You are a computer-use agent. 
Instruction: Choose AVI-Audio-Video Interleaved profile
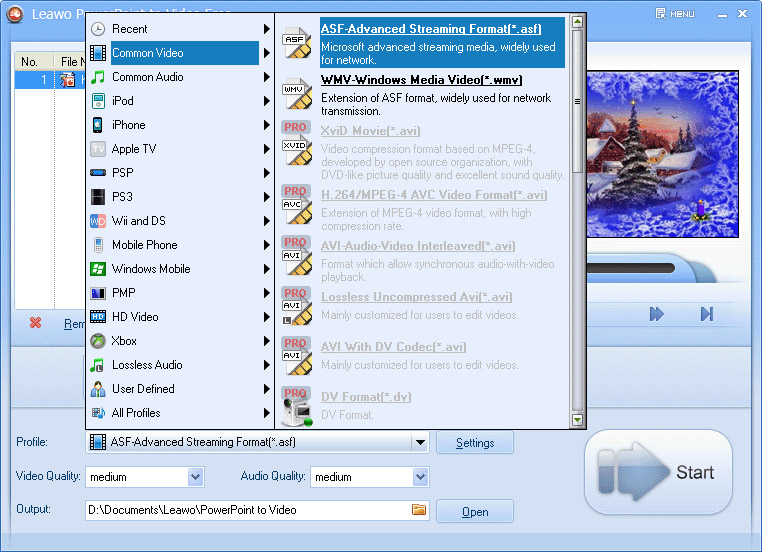tap(418, 246)
